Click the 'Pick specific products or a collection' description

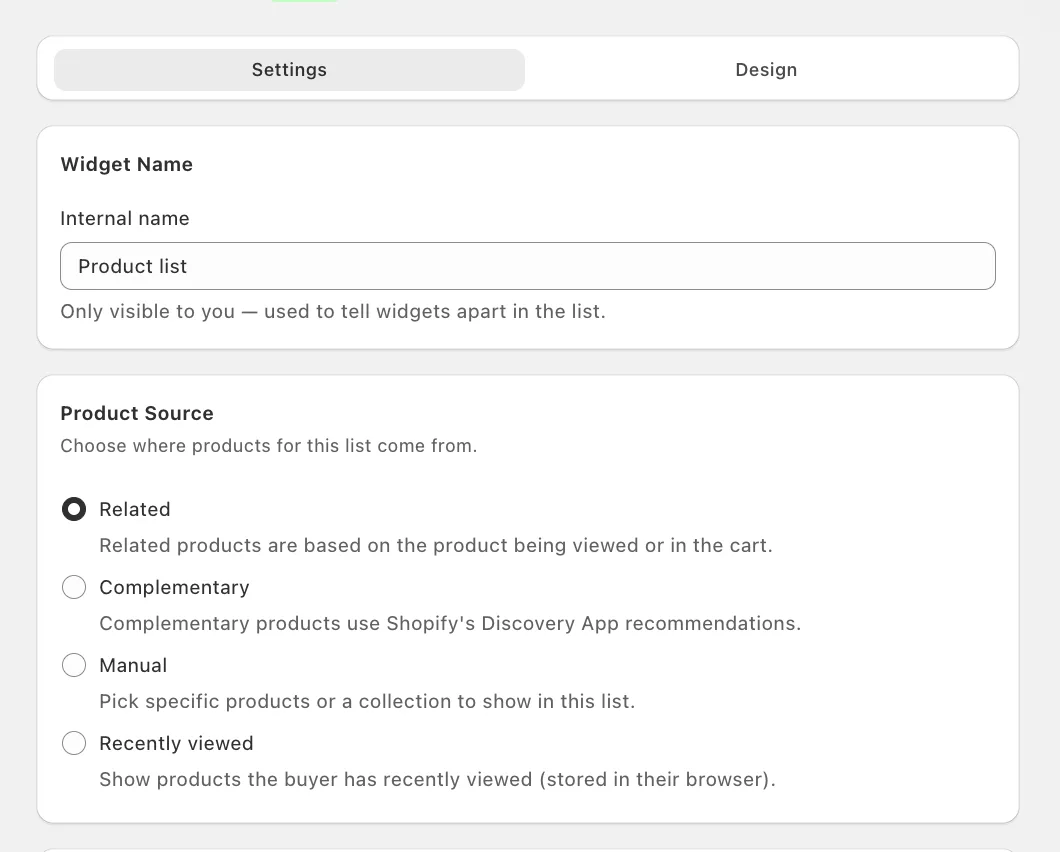click(x=367, y=701)
